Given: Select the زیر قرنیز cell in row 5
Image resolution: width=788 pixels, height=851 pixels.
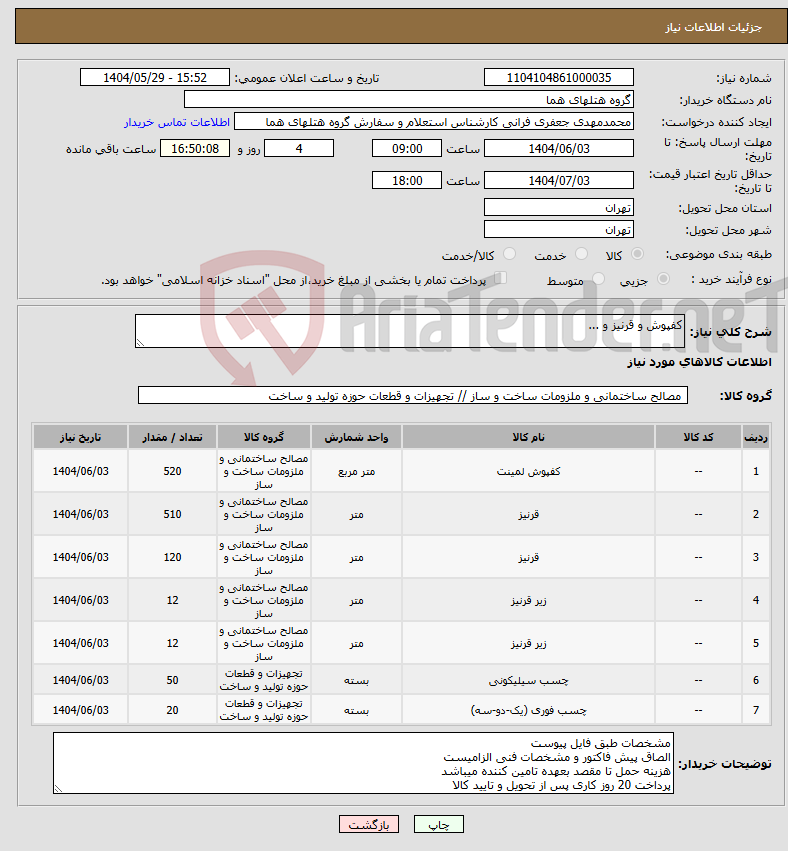Looking at the screenshot, I should point(528,643).
